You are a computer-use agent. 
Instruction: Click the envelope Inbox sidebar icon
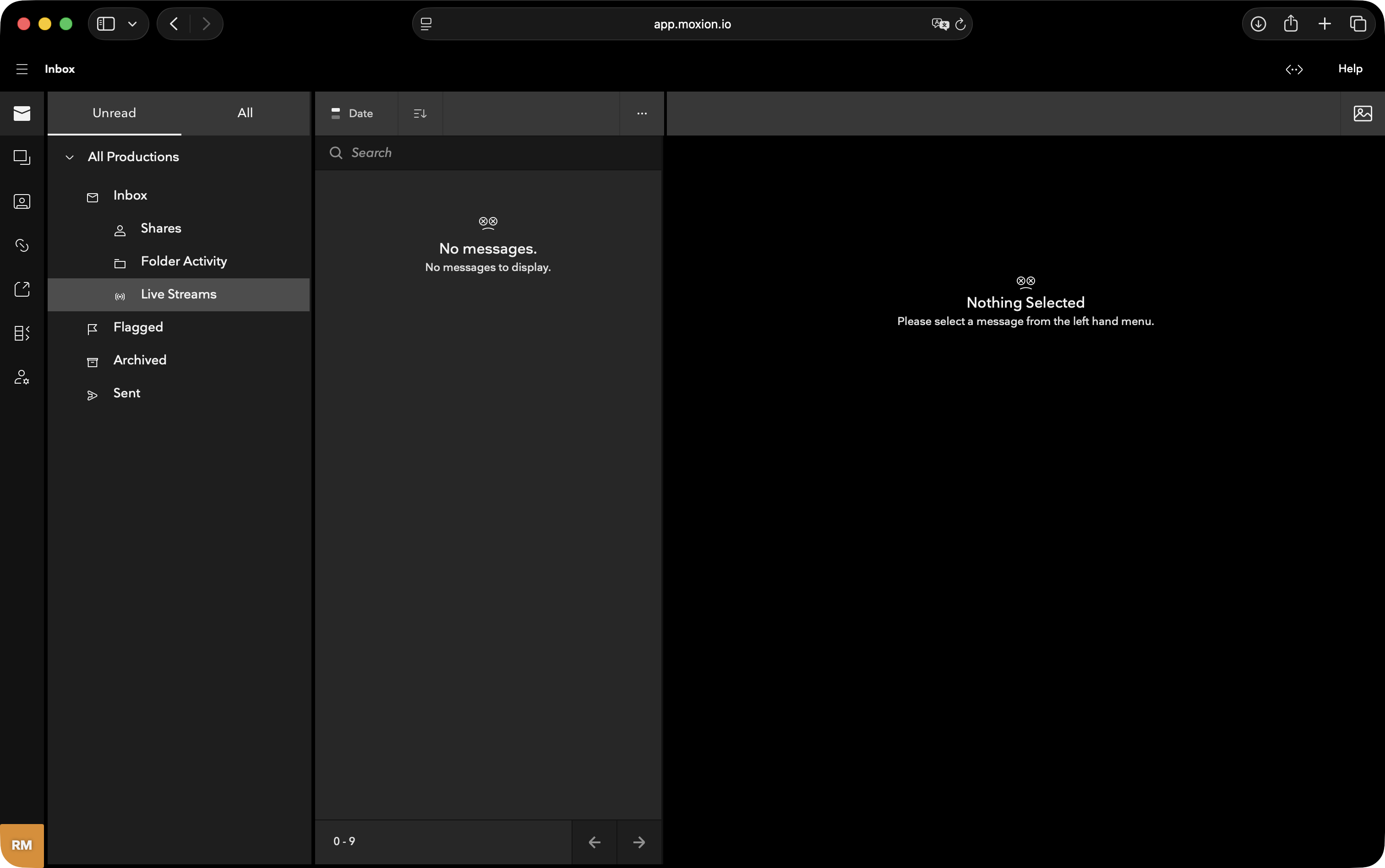22,113
